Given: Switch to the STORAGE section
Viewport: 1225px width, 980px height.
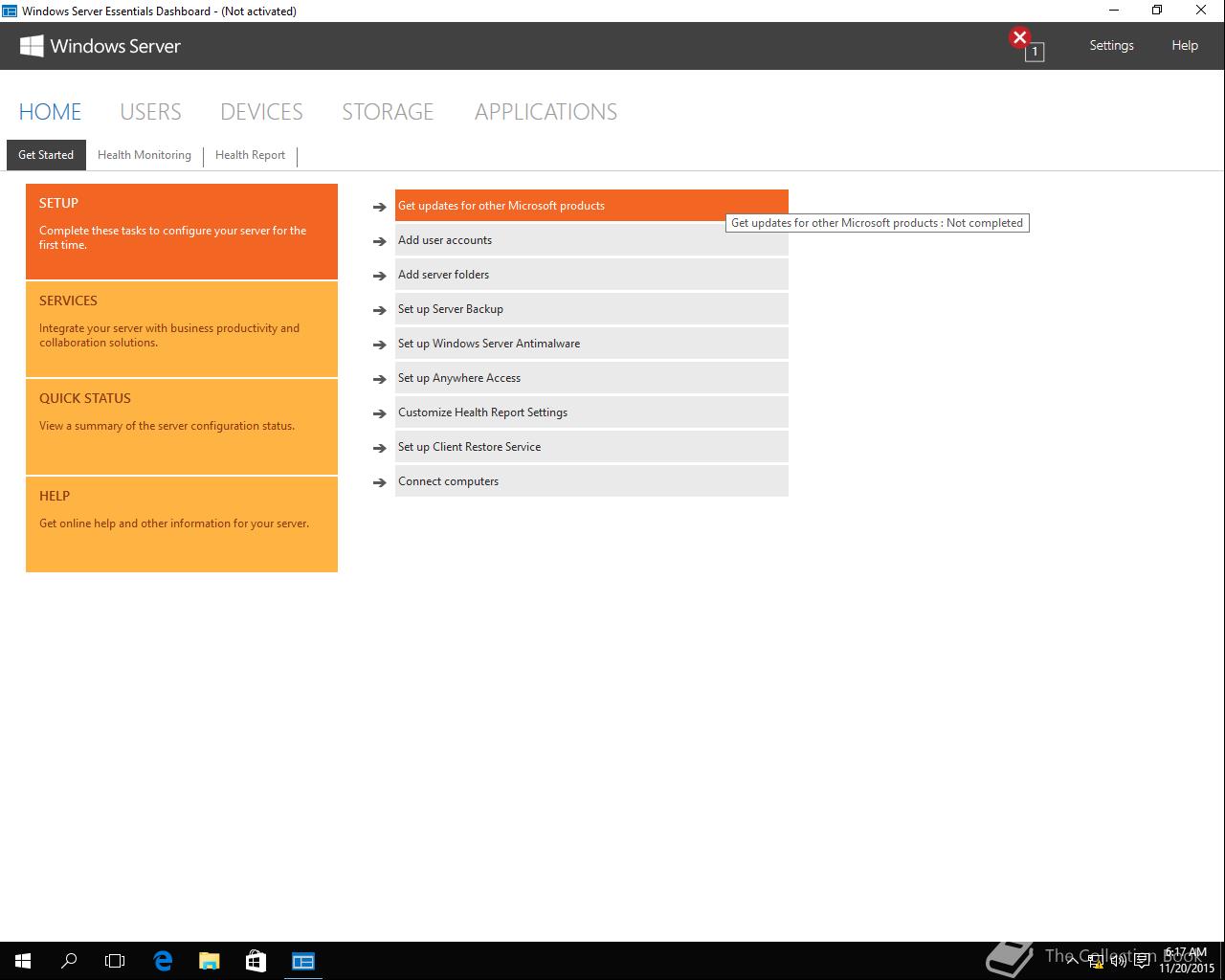Looking at the screenshot, I should (388, 112).
